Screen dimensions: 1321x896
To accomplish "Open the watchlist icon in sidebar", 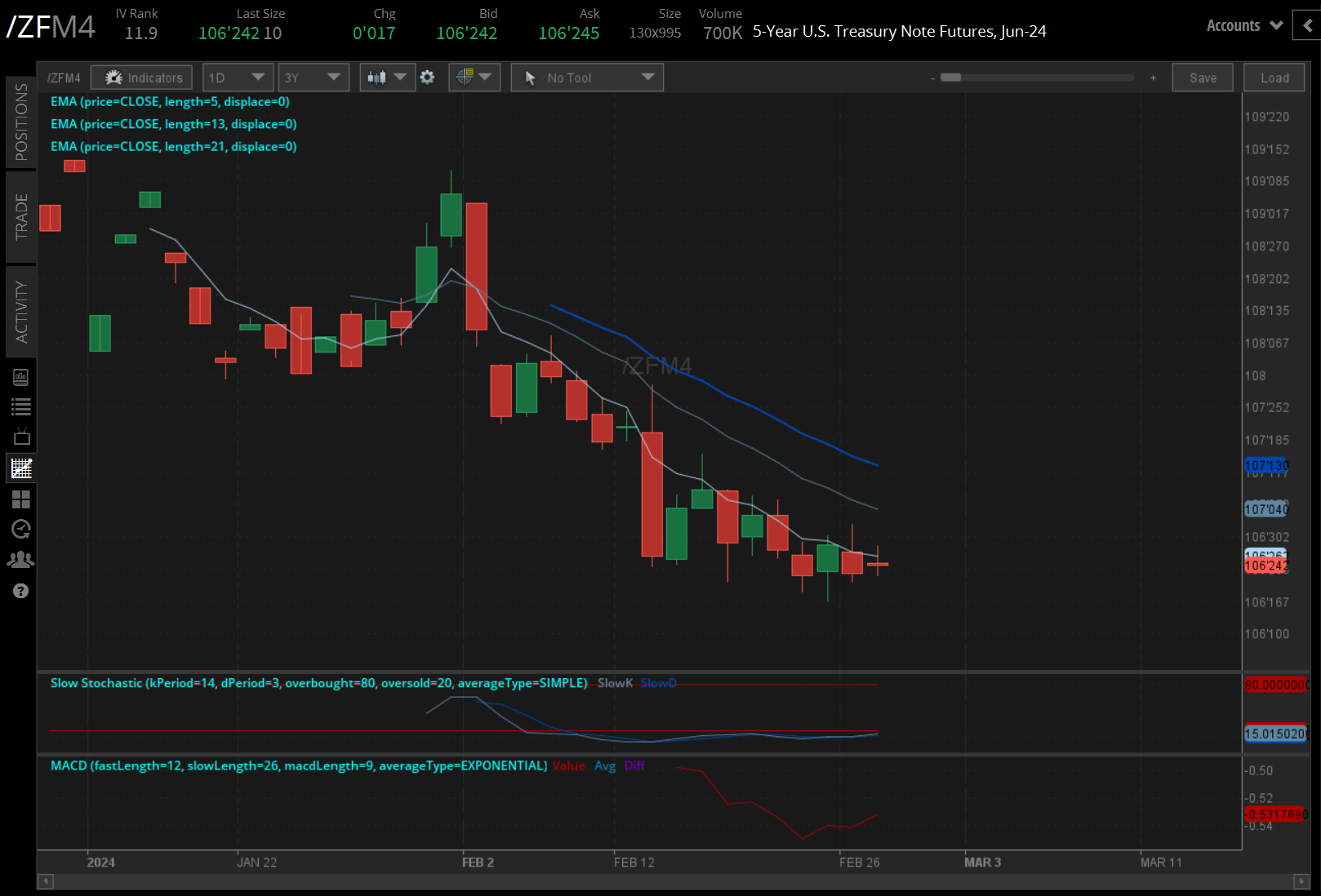I will tap(20, 406).
